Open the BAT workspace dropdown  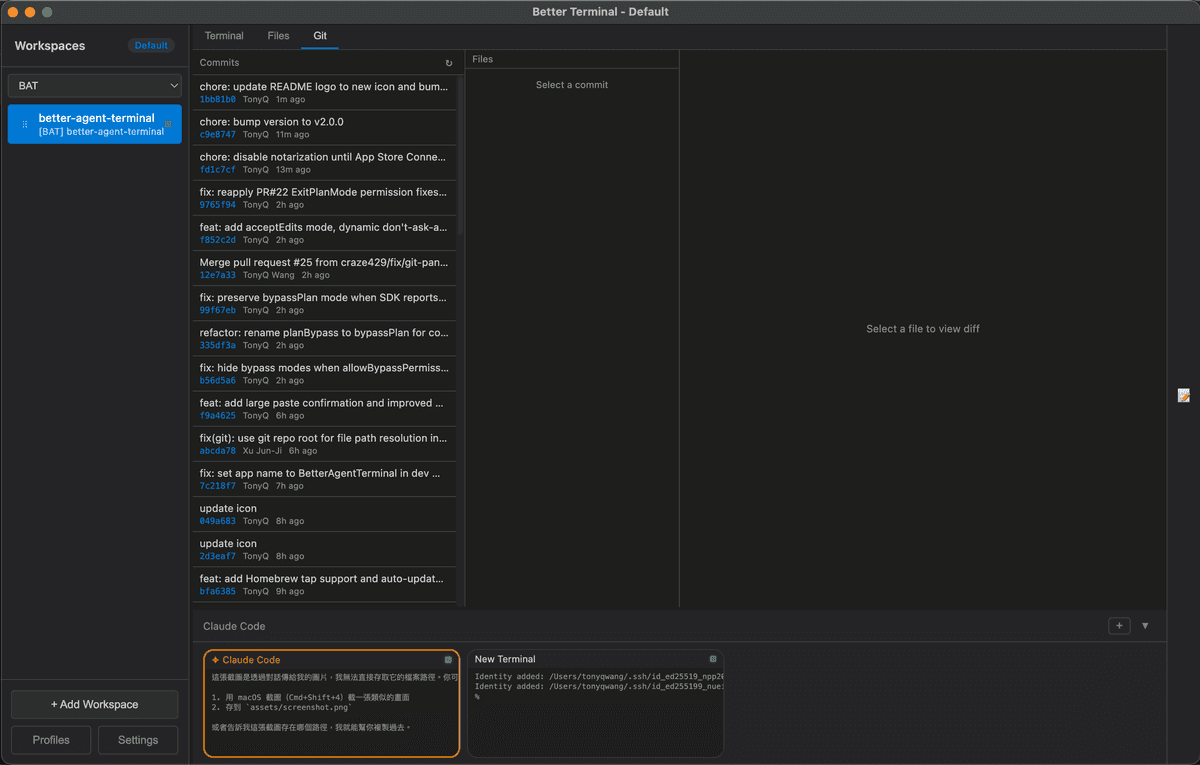pyautogui.click(x=94, y=86)
